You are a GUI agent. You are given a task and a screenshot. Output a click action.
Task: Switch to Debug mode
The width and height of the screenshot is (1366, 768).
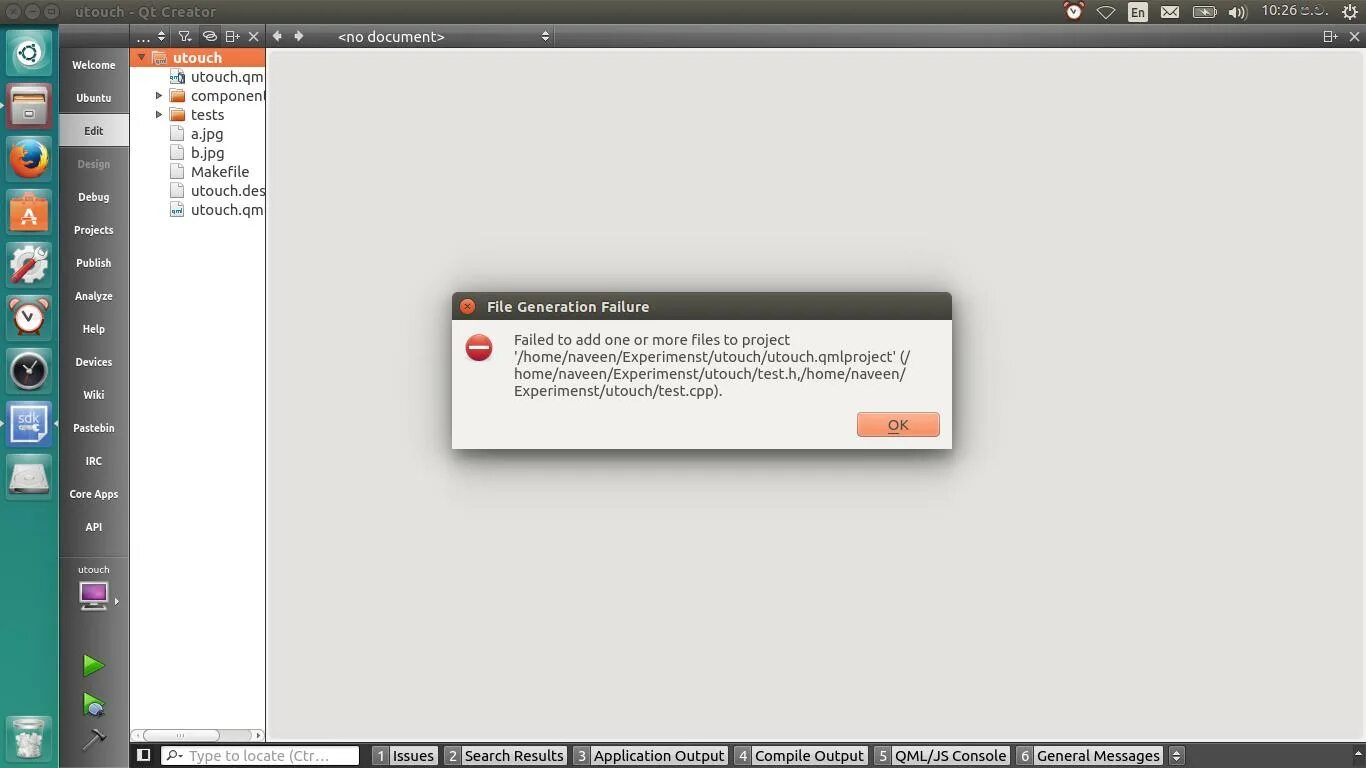pos(93,197)
